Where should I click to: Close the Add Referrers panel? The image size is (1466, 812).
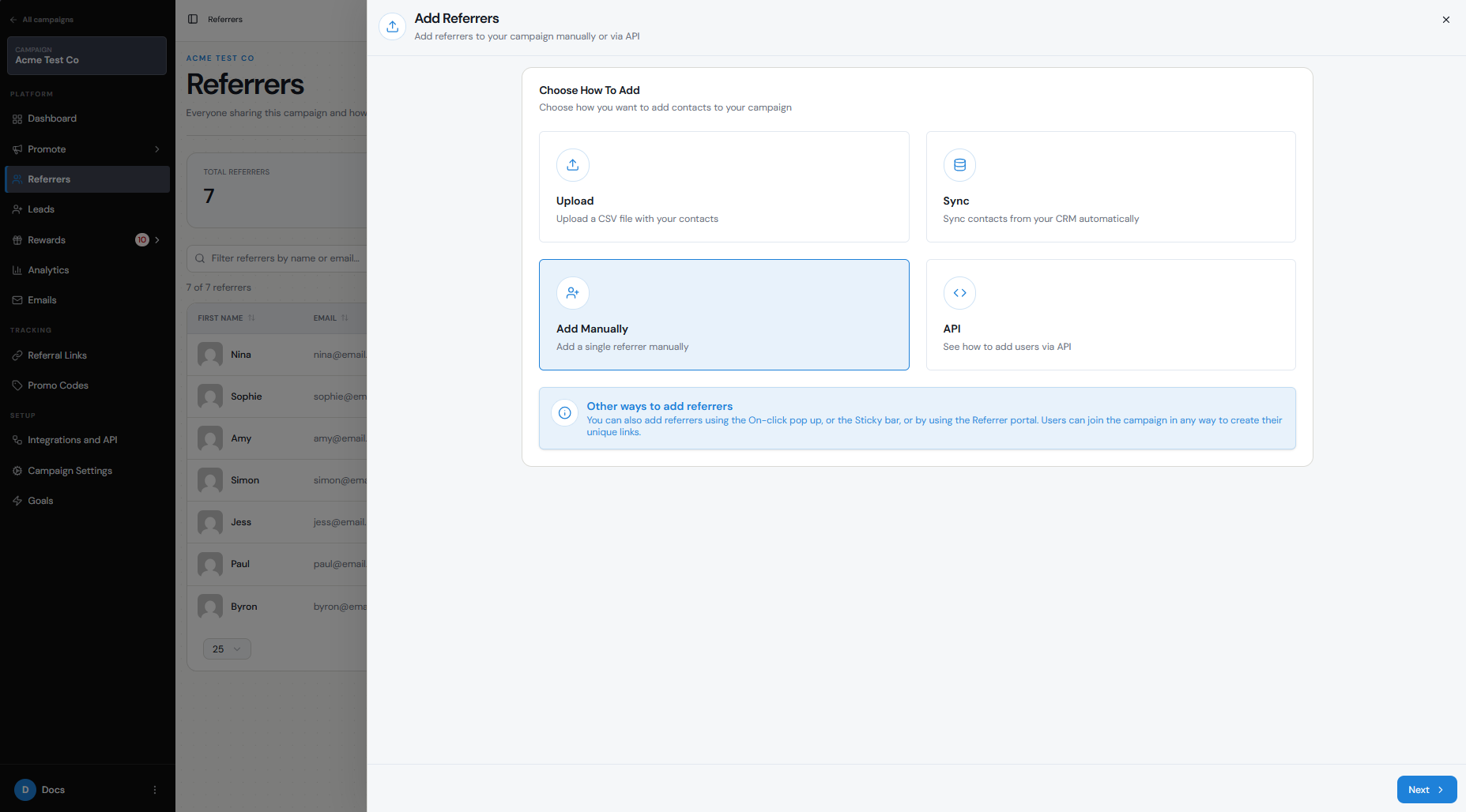click(x=1446, y=20)
